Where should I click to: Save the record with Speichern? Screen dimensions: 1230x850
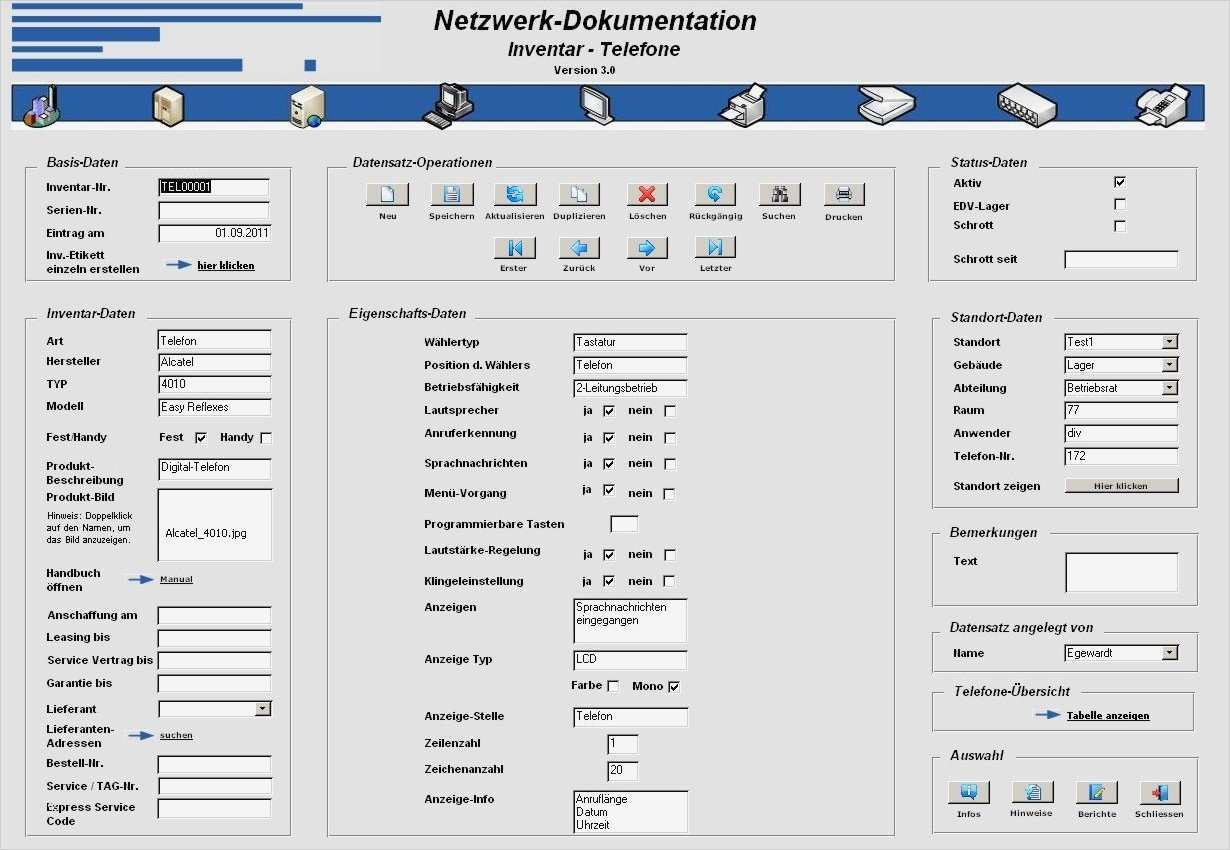coord(451,194)
